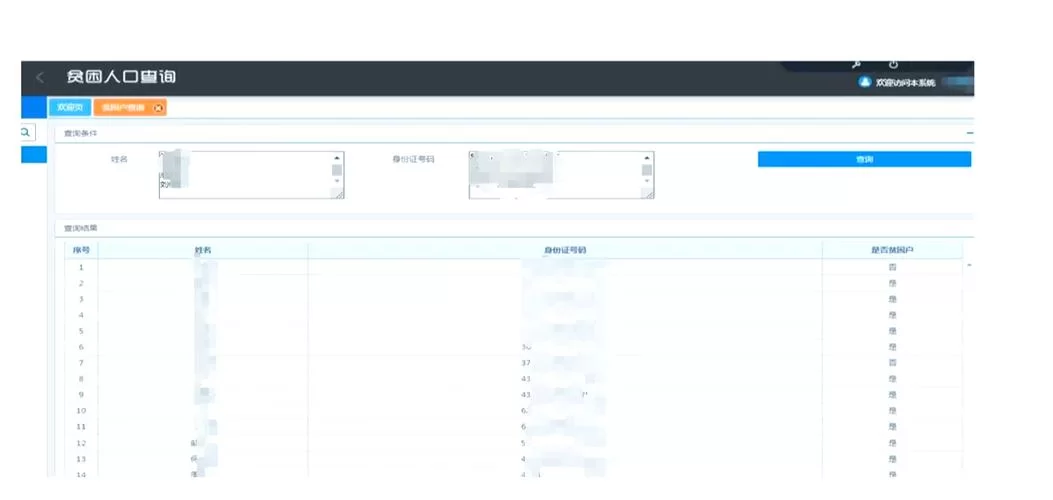Click inside the 姓名 text area

tap(251, 174)
